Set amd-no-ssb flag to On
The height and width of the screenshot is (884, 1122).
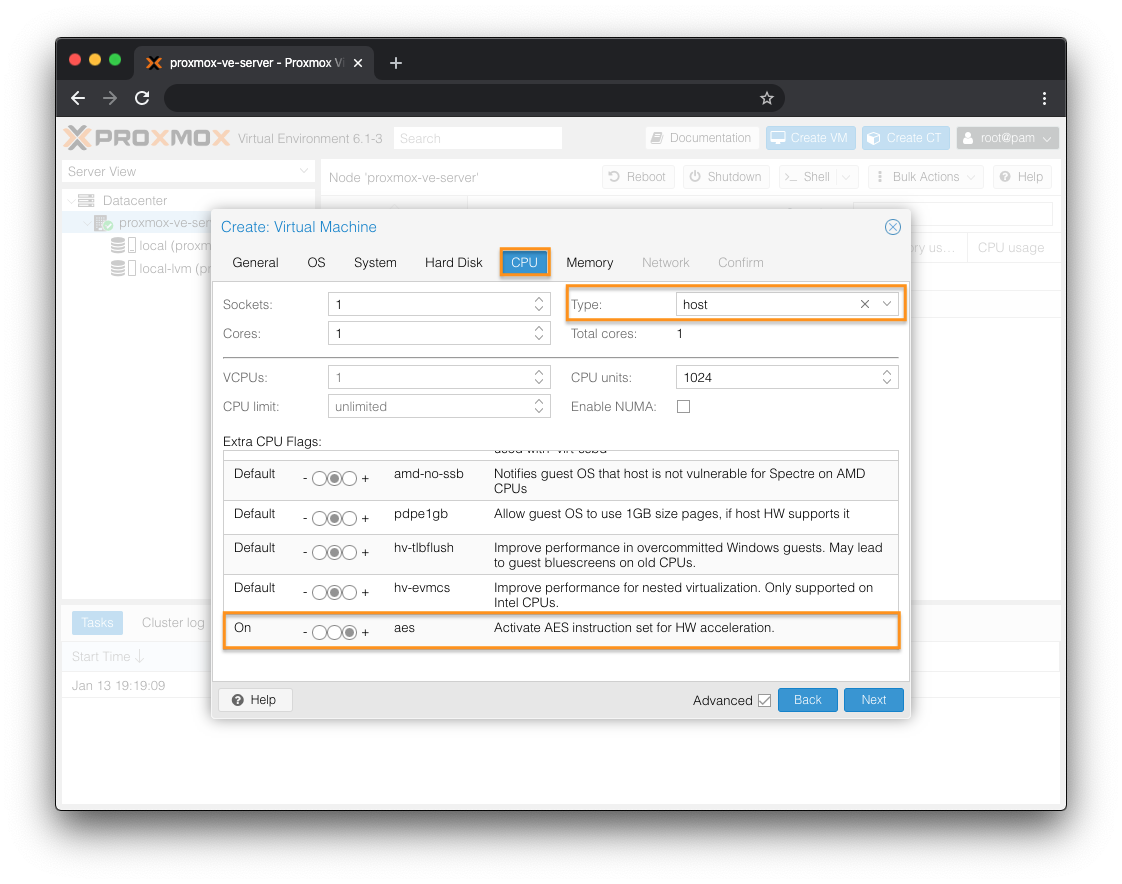pos(349,478)
